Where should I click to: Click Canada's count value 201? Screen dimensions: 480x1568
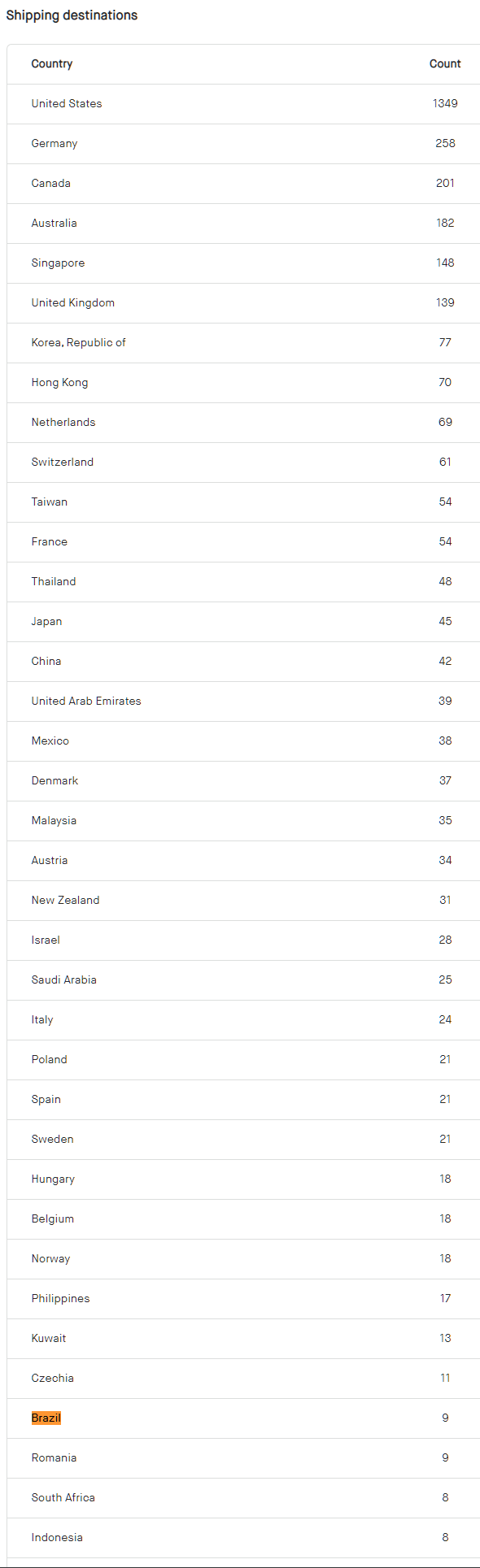(445, 184)
